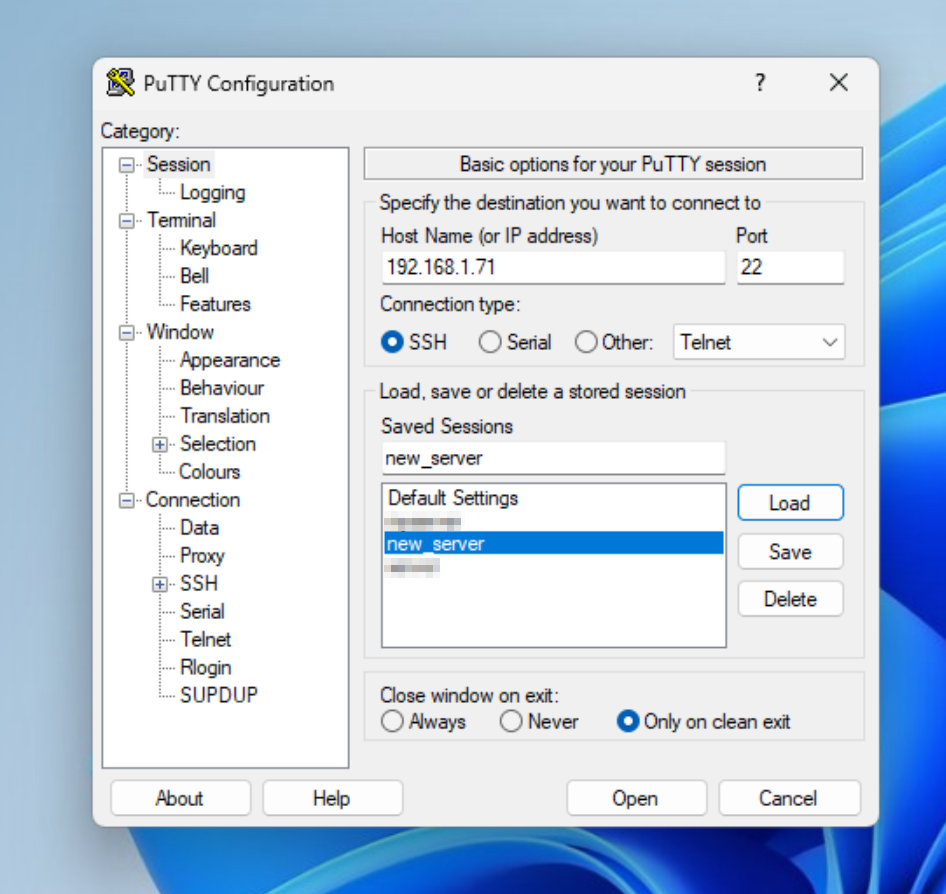The height and width of the screenshot is (894, 946).
Task: Click the PuTTY icon in title bar
Action: pyautogui.click(x=120, y=83)
